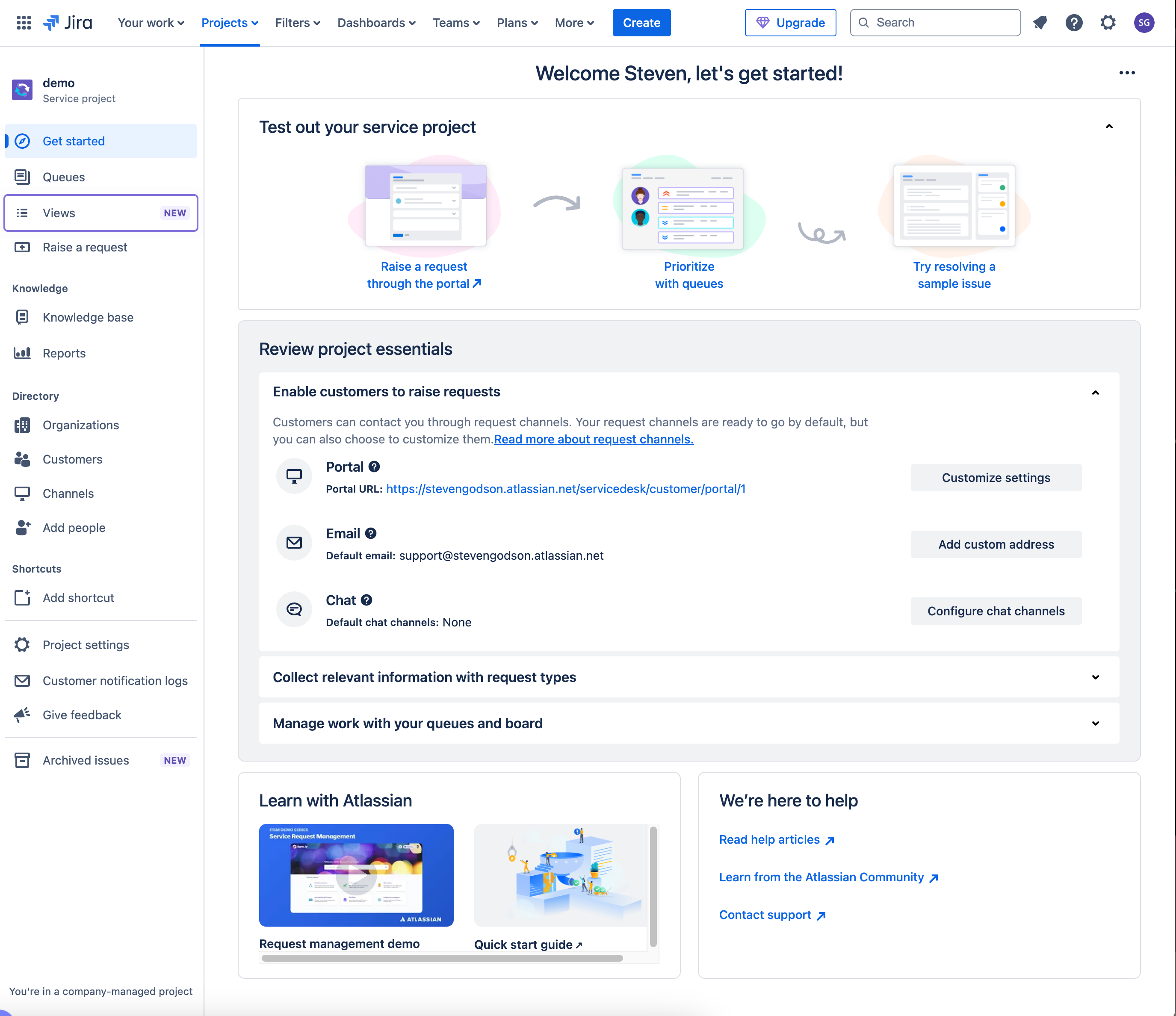This screenshot has width=1176, height=1016.
Task: Open Contact support link
Action: 772,914
